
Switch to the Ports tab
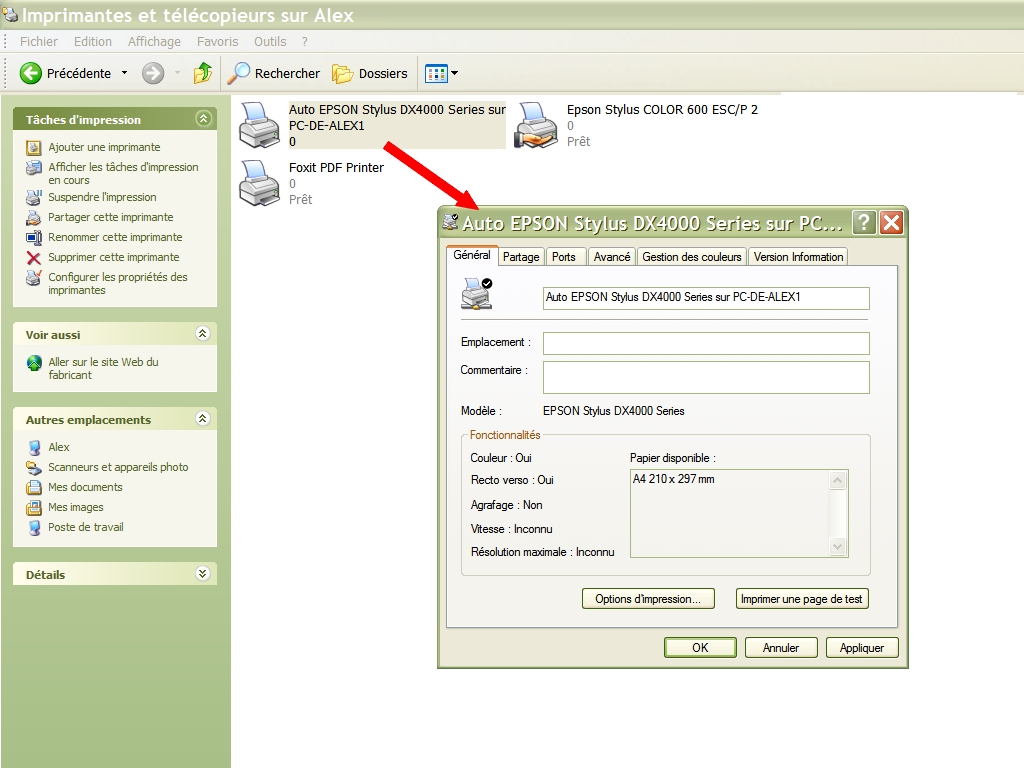point(564,257)
